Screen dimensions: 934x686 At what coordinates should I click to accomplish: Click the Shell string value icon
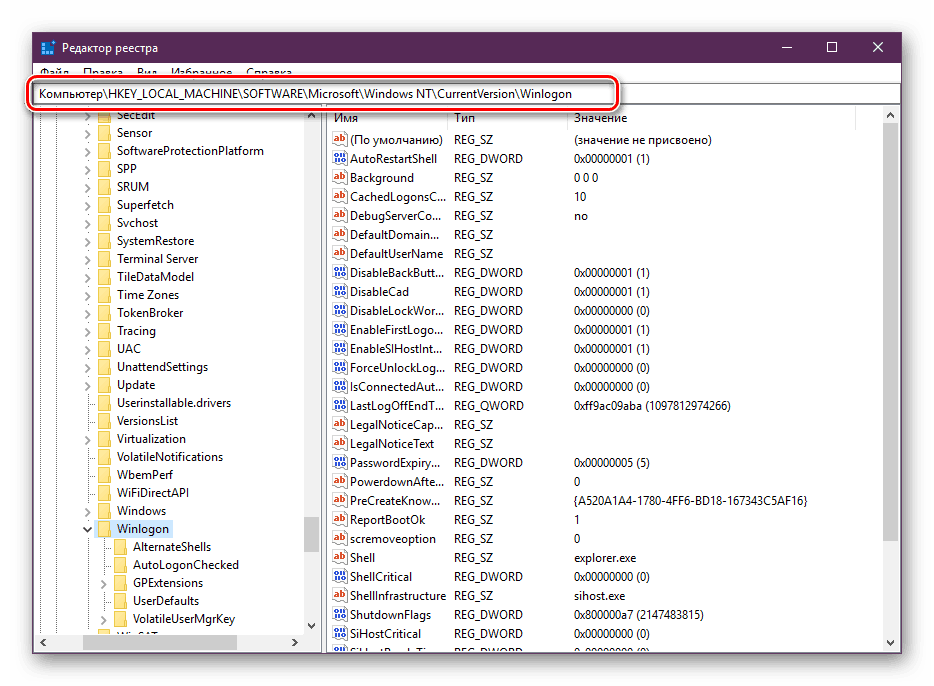340,557
